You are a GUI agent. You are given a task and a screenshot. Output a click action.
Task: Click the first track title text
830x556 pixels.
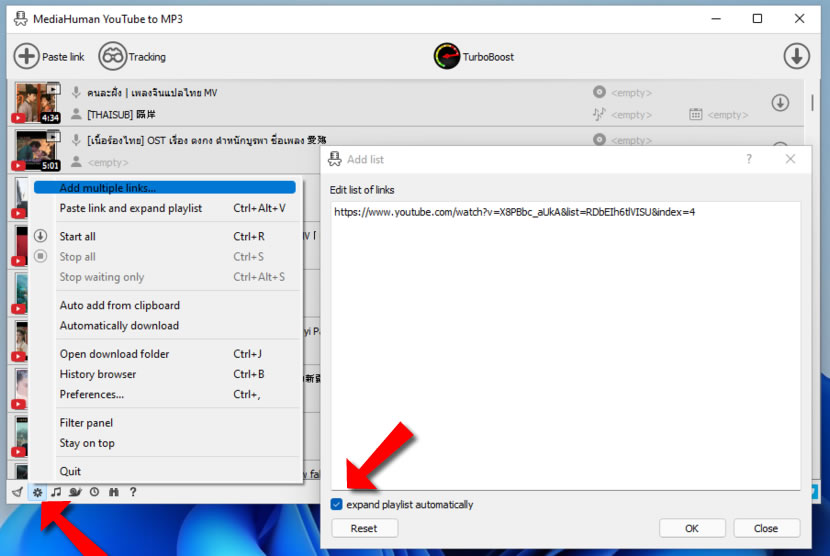point(152,92)
